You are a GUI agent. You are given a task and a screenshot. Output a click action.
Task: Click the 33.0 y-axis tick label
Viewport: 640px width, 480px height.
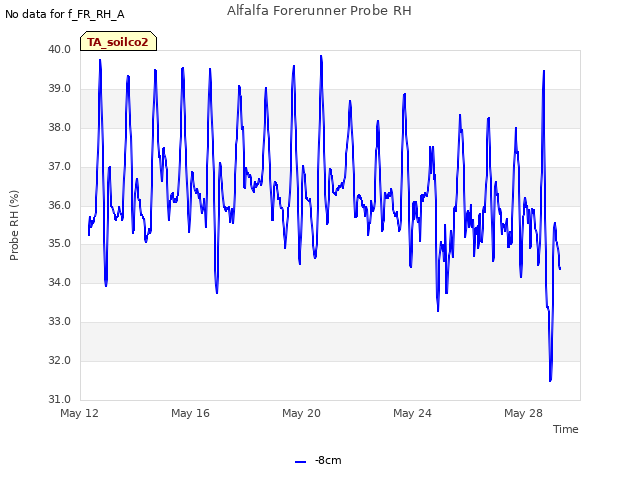pyautogui.click(x=60, y=322)
